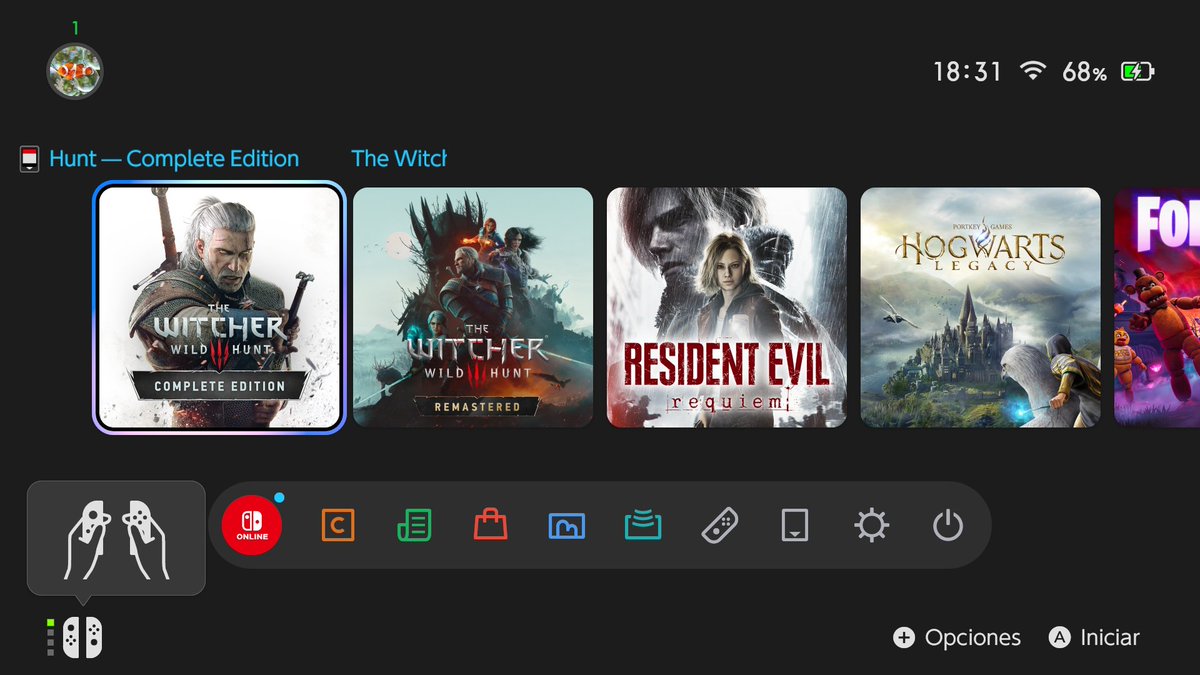The height and width of the screenshot is (675, 1200).
Task: Open the GameChat icon
Action: [x=338, y=524]
